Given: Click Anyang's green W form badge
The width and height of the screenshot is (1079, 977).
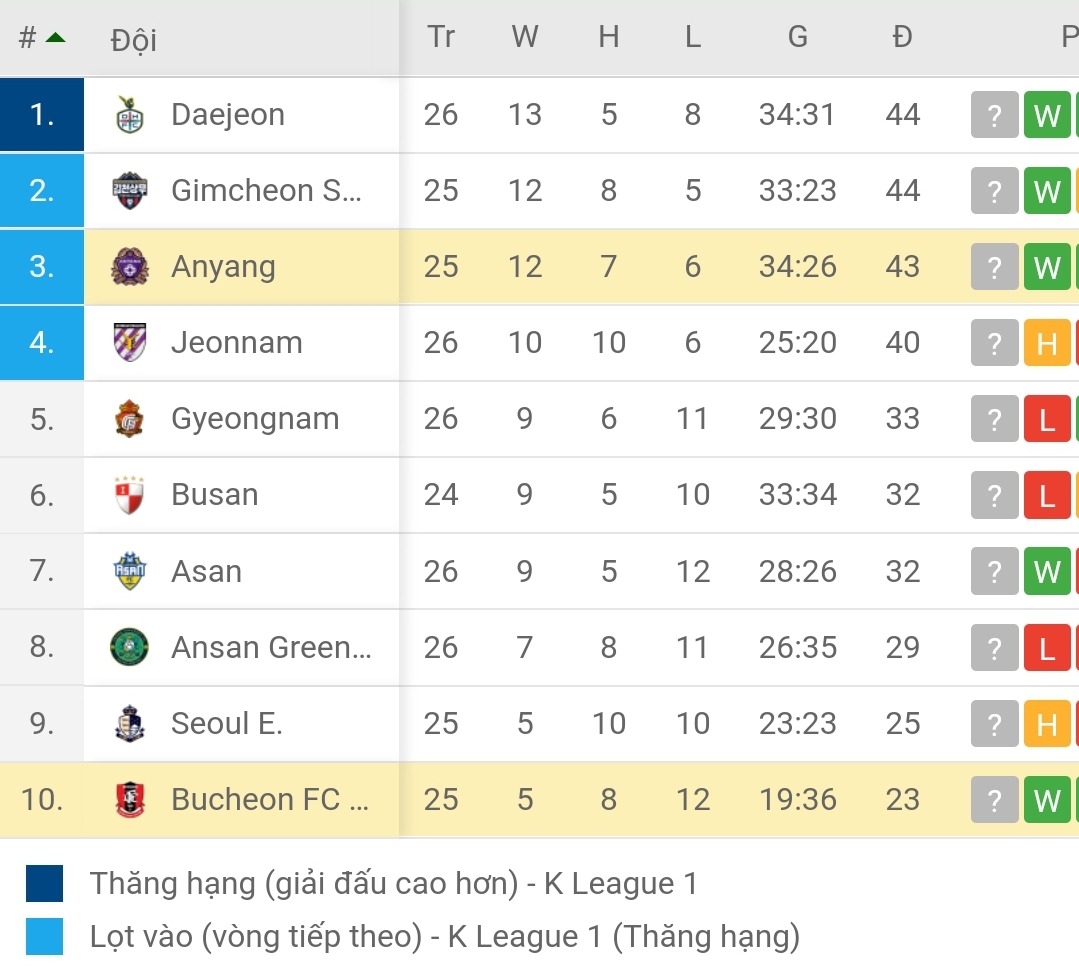Looking at the screenshot, I should (1046, 267).
